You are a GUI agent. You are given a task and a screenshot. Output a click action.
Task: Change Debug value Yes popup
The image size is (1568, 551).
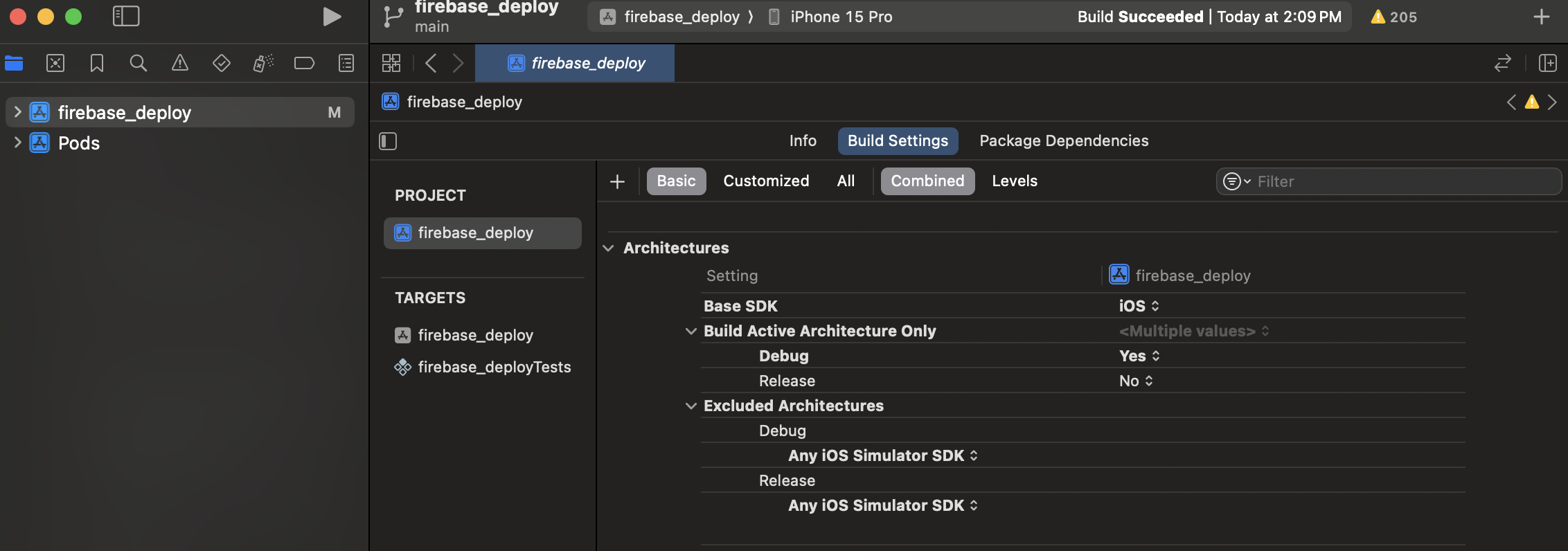click(1140, 356)
